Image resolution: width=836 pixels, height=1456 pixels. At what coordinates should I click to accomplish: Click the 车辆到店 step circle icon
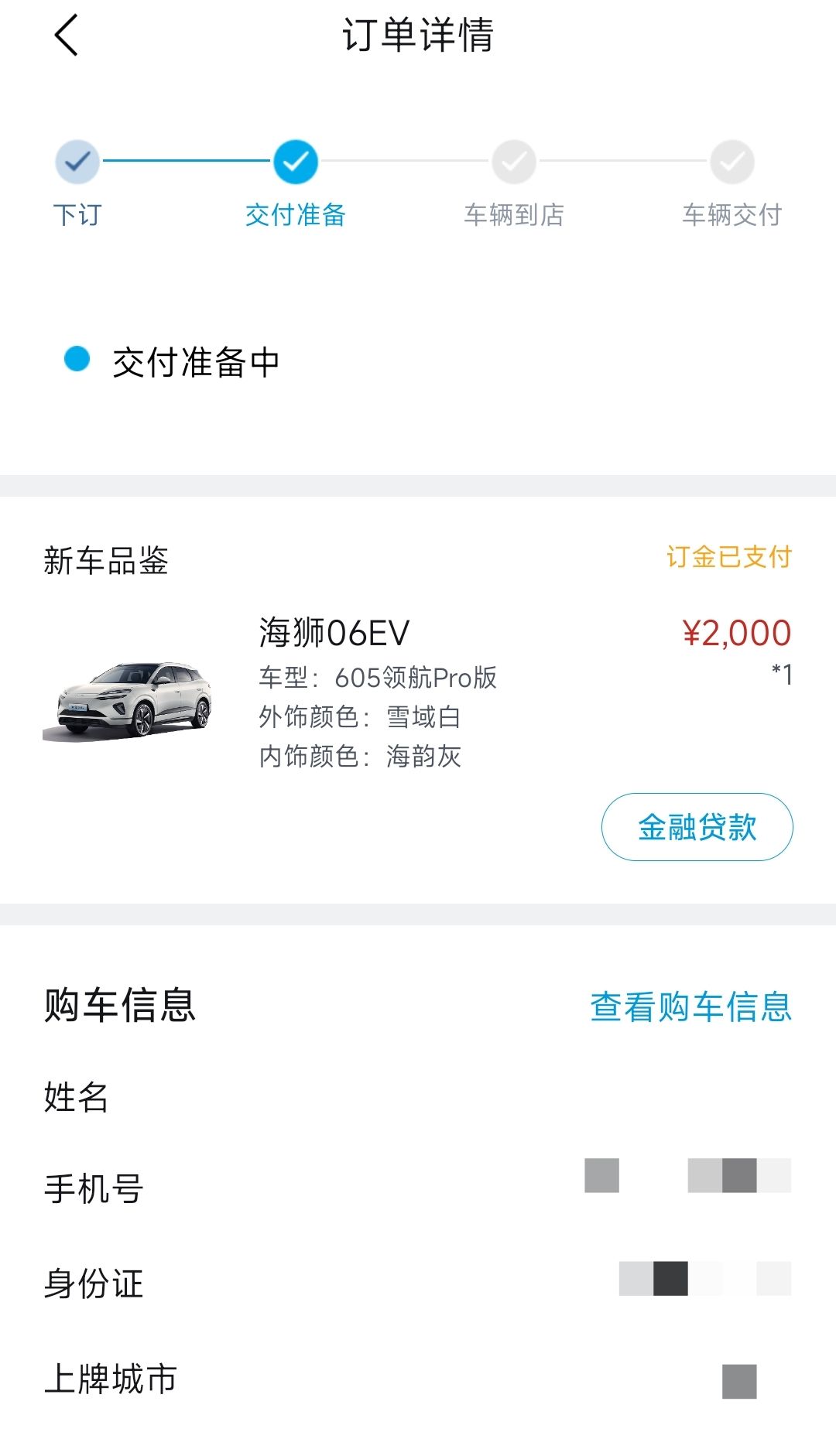coord(514,162)
